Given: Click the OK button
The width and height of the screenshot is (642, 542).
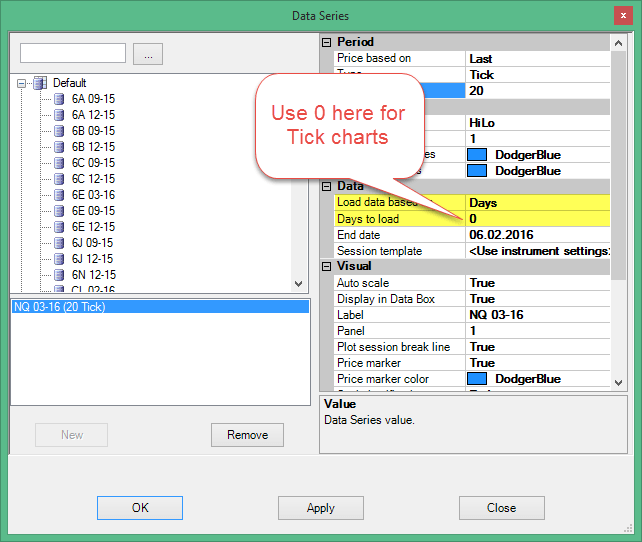Looking at the screenshot, I should point(140,508).
